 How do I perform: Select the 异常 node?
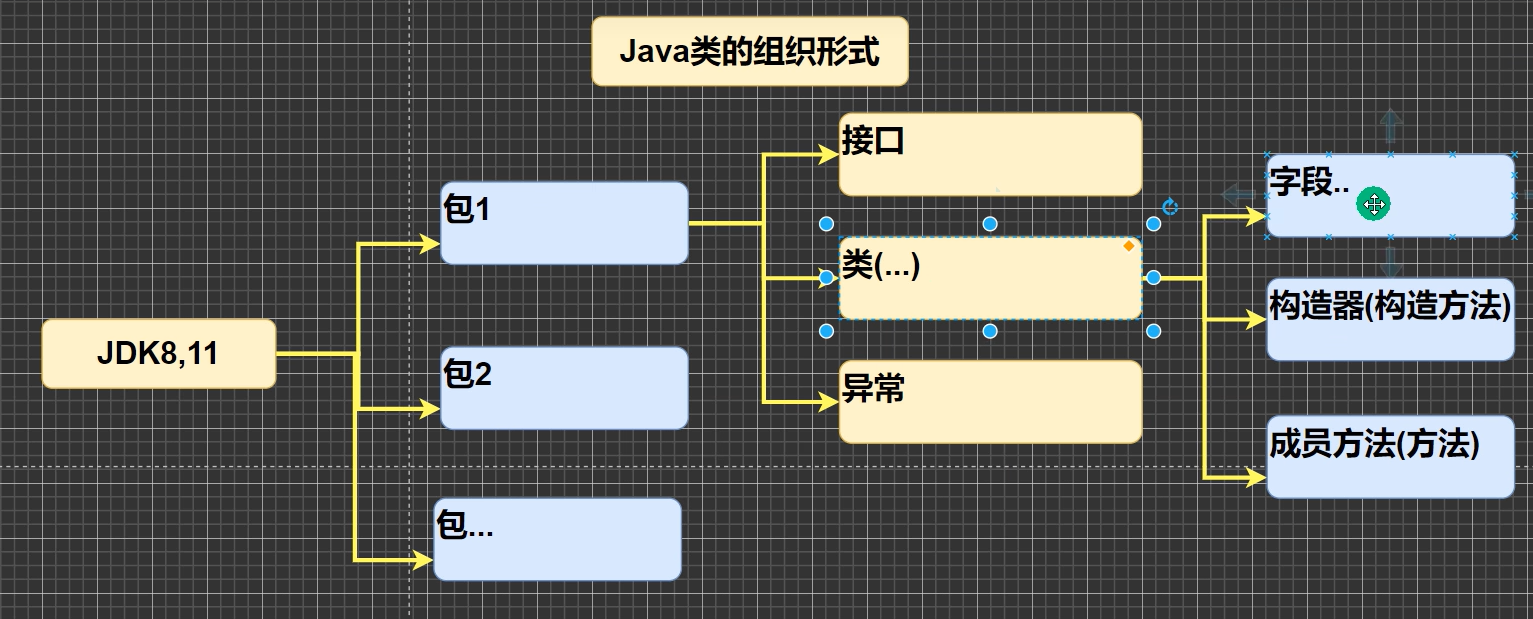pos(989,402)
